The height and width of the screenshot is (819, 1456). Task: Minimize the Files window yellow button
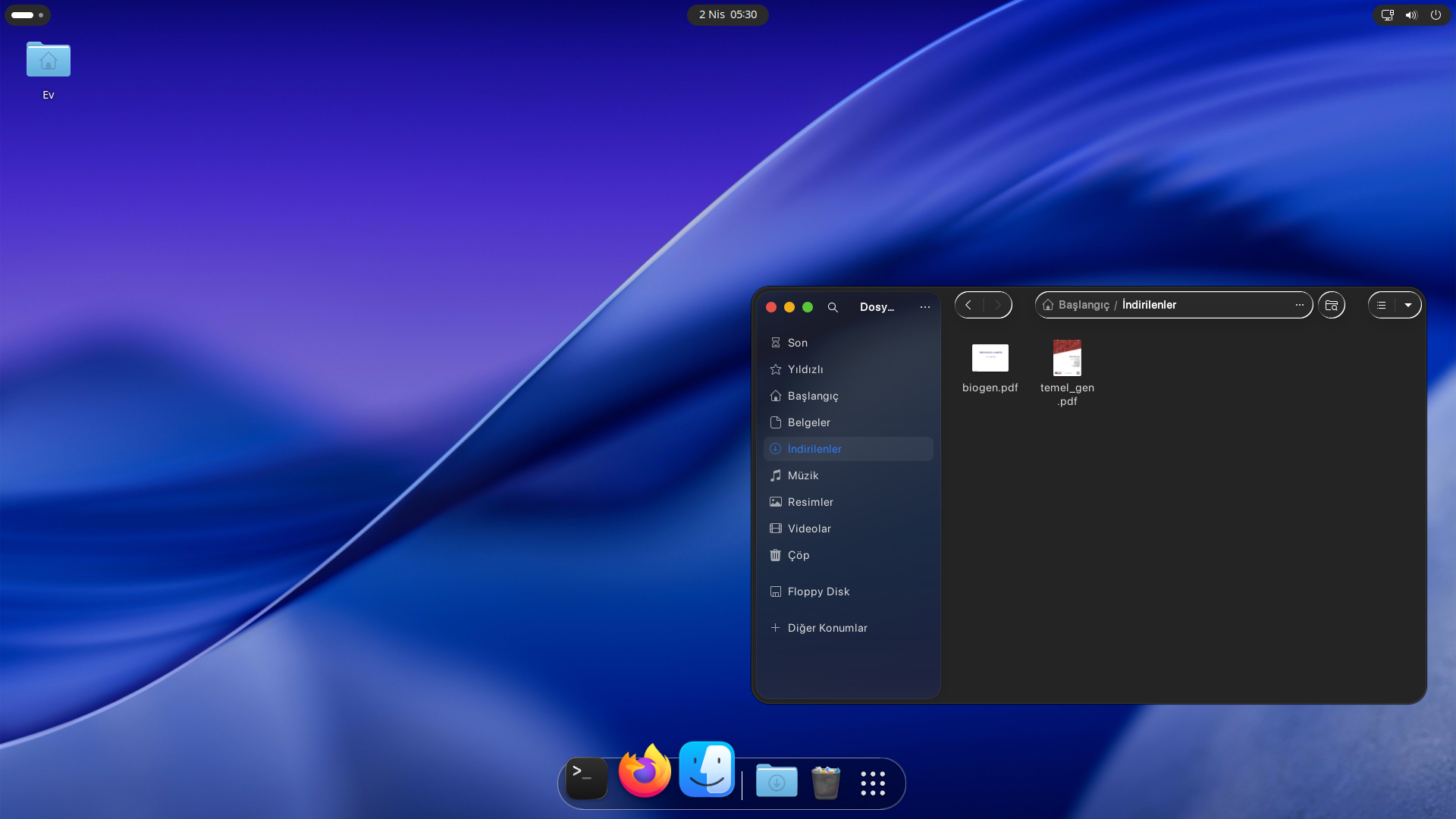click(789, 307)
